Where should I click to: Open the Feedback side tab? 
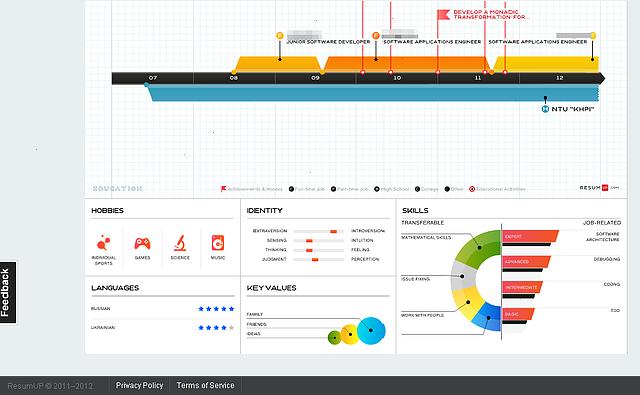[8, 293]
